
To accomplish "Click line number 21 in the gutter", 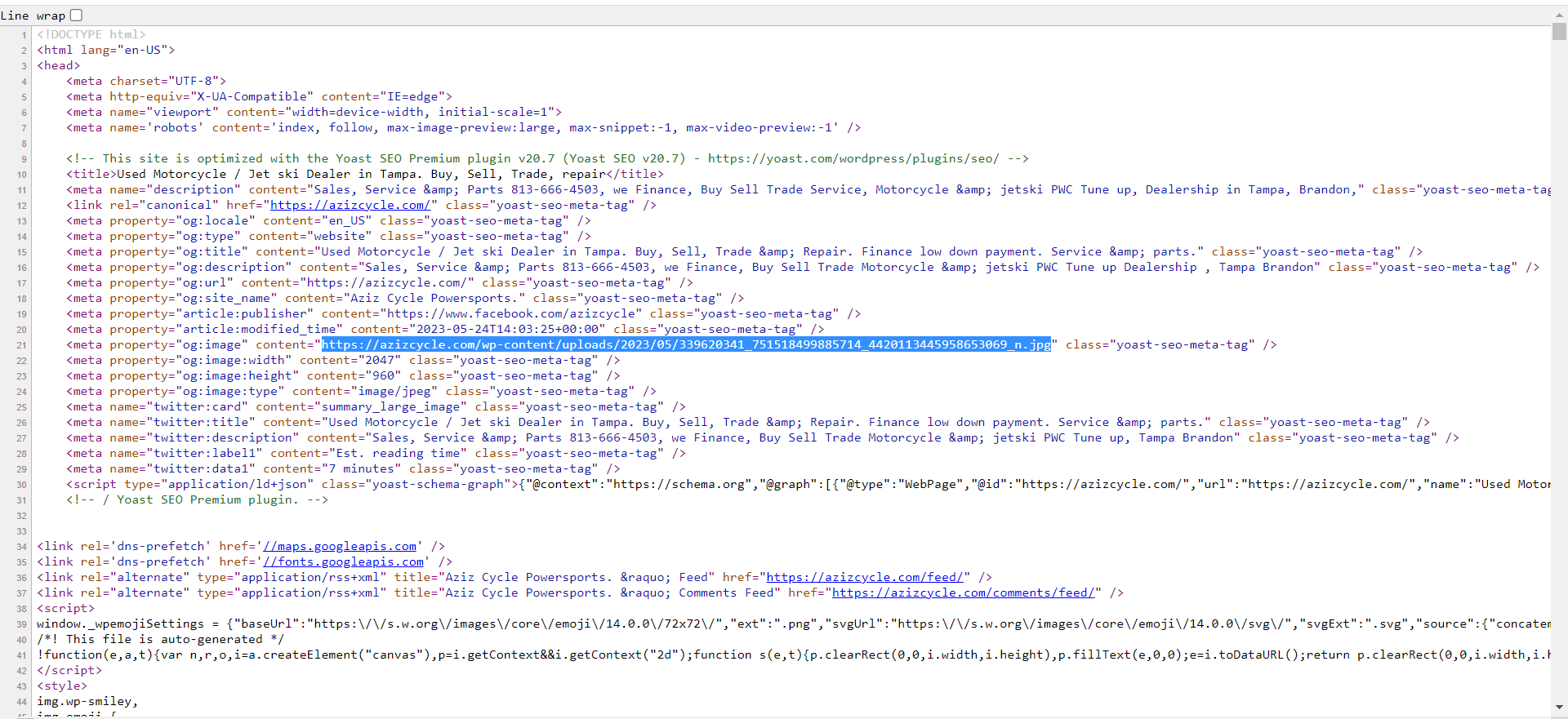I will point(21,345).
